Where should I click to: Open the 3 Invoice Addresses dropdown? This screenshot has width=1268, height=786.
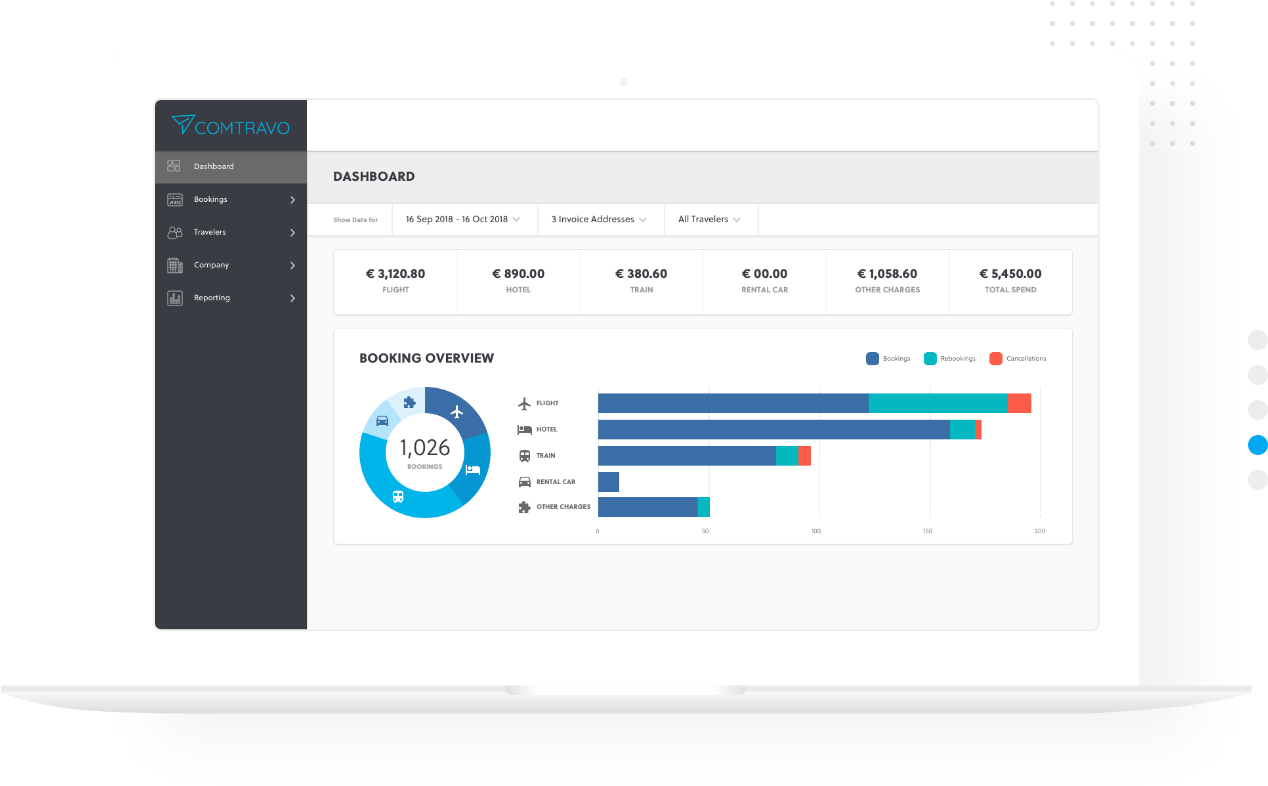click(599, 219)
